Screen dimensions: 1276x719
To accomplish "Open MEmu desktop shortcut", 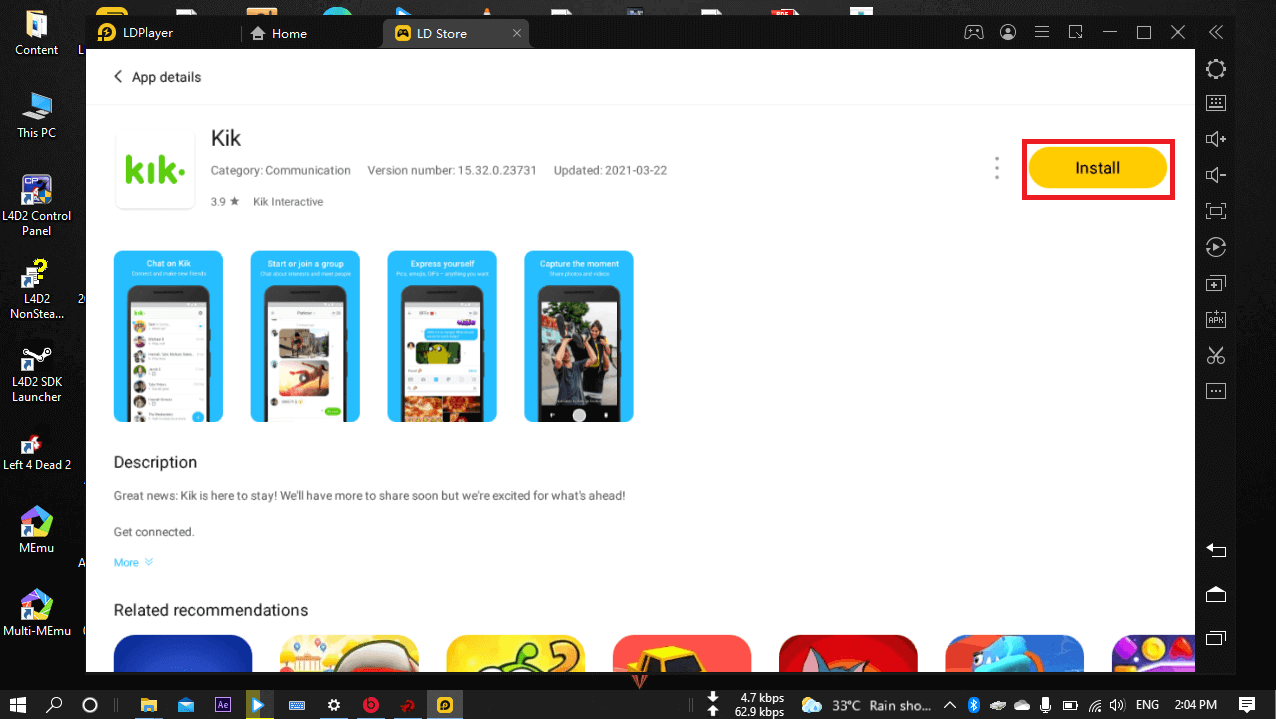I will [x=37, y=530].
